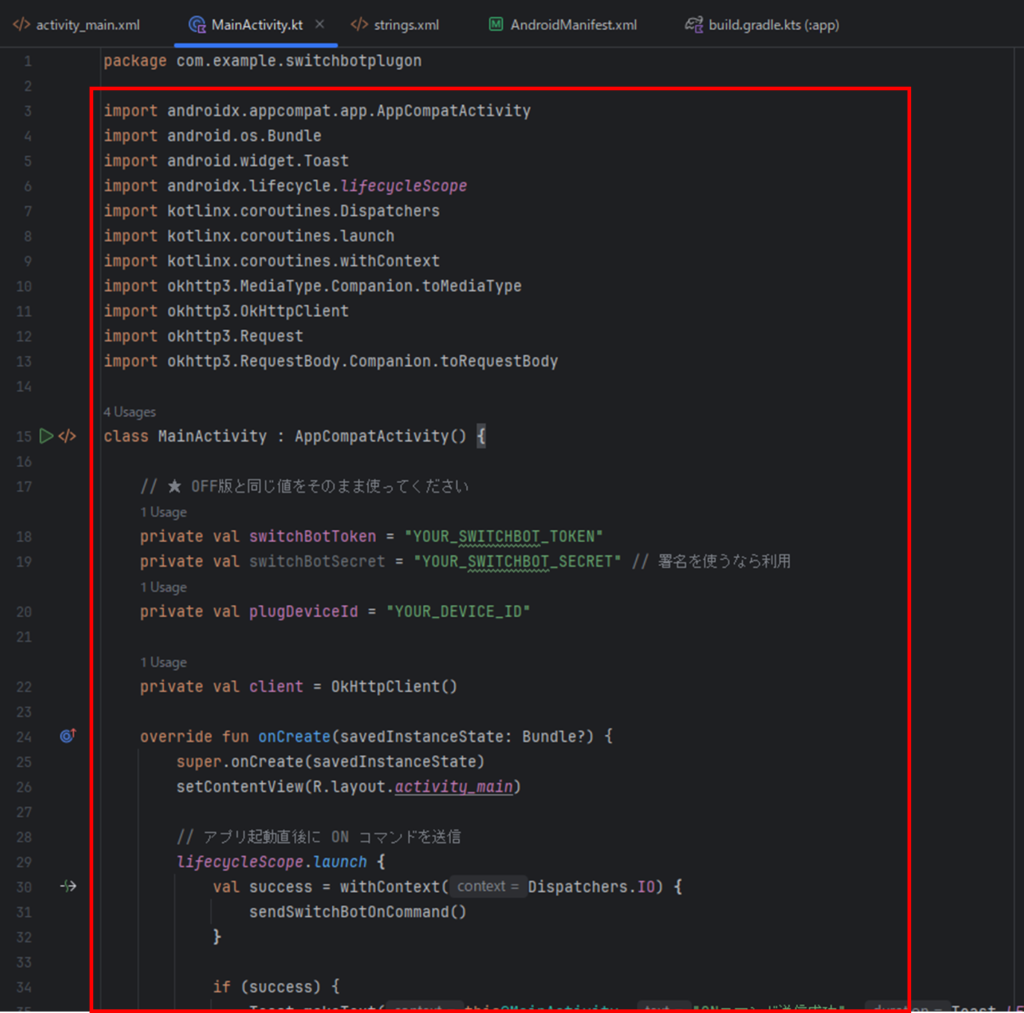This screenshot has height=1013, width=1024.
Task: Click the suspend call gutter icon at withContext
Action: pyautogui.click(x=67, y=886)
